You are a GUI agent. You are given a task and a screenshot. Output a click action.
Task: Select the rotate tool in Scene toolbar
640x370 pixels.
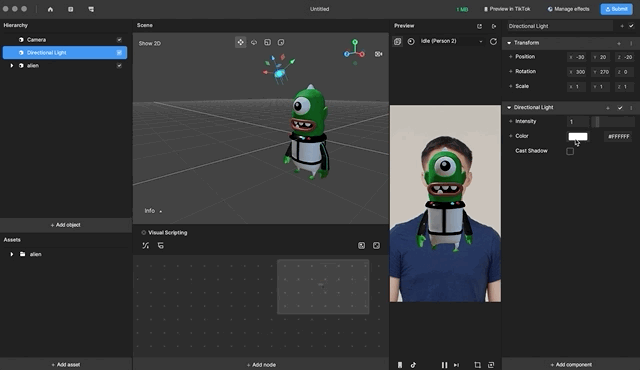[254, 42]
